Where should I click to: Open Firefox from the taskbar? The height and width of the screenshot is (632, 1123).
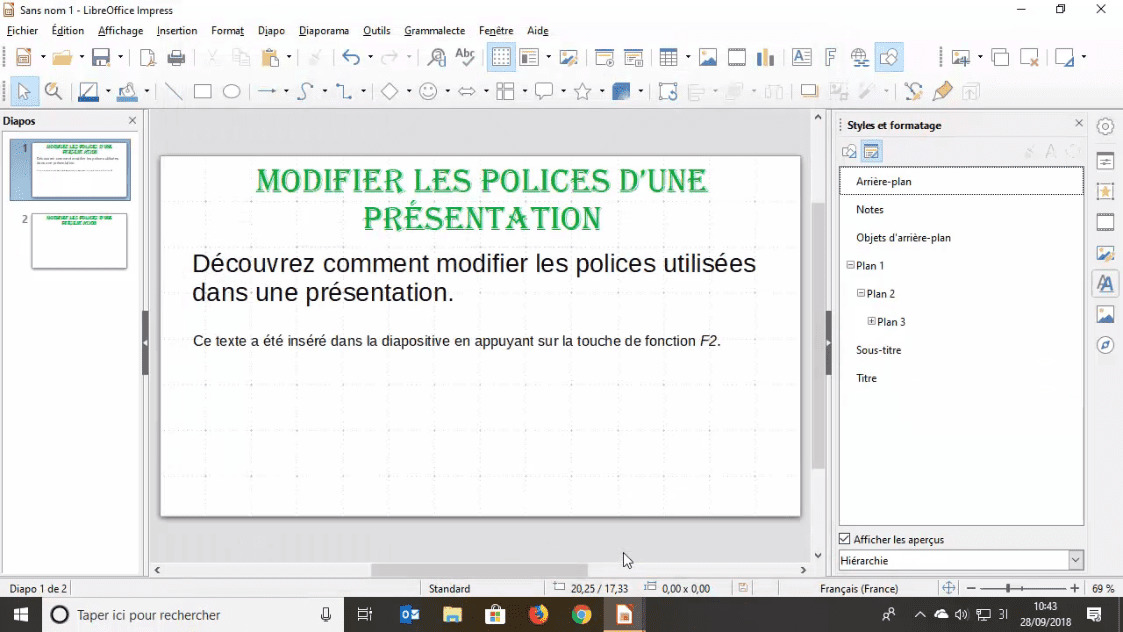tap(539, 614)
